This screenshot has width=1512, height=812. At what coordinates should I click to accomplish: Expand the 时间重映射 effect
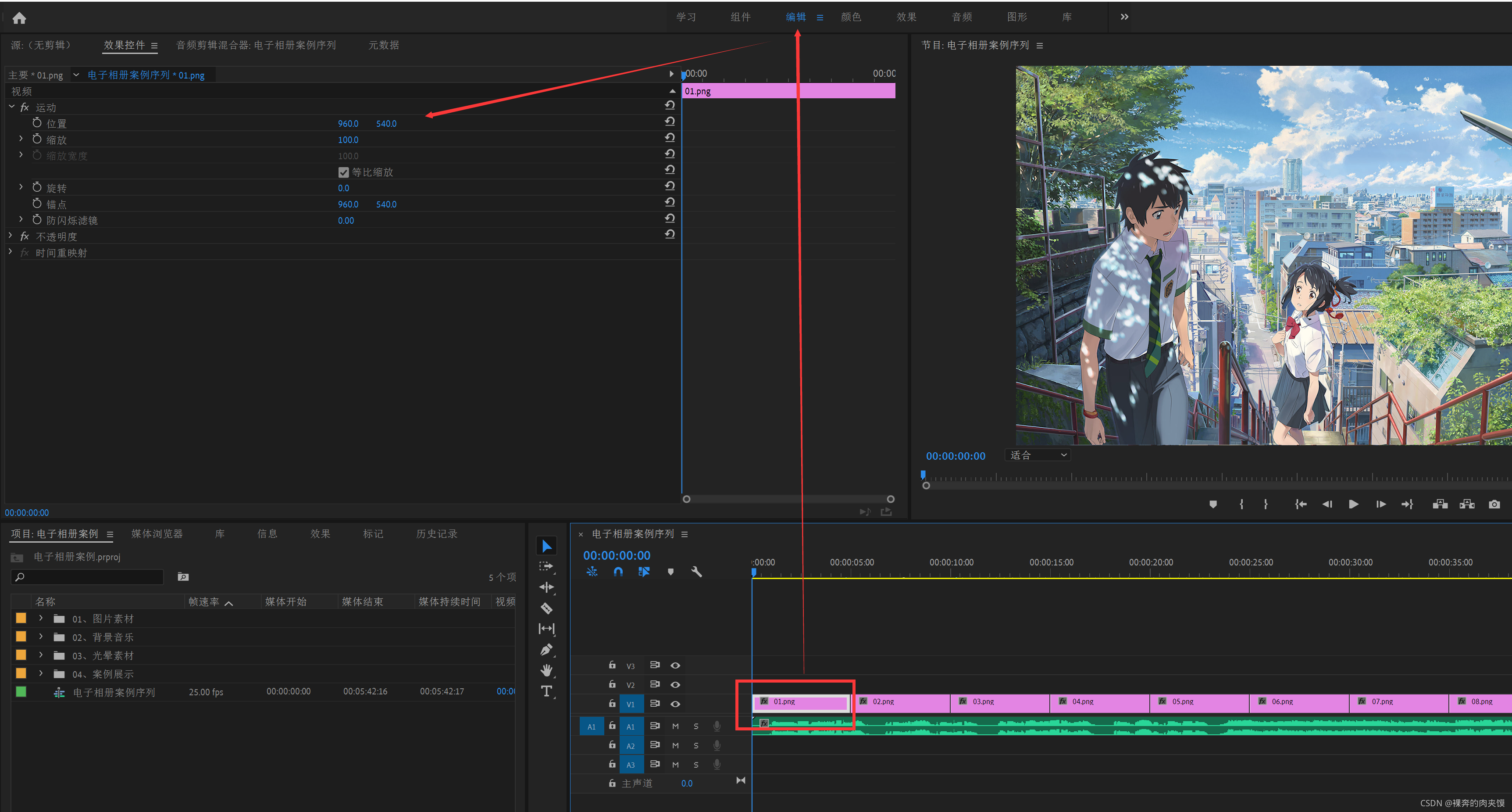tap(10, 251)
